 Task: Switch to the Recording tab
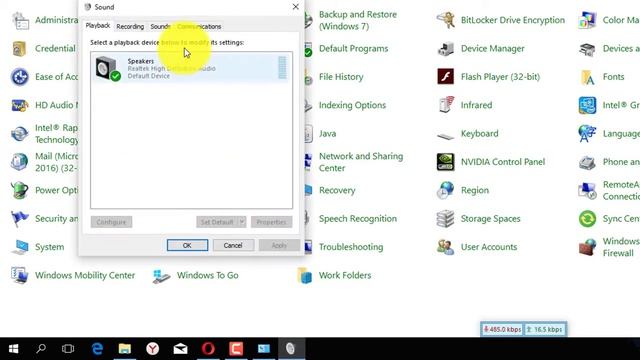[130, 27]
